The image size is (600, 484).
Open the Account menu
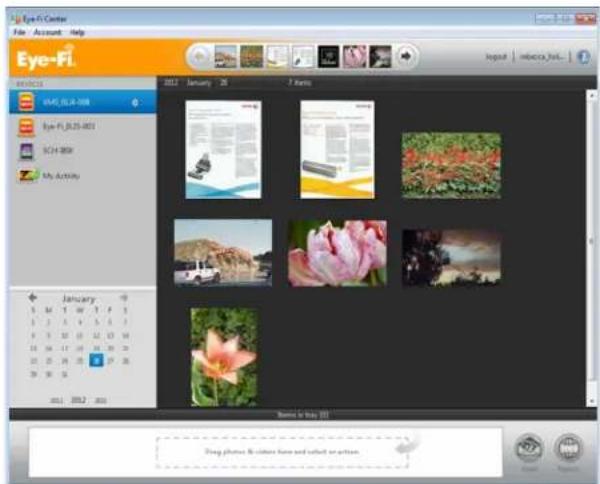[x=47, y=32]
